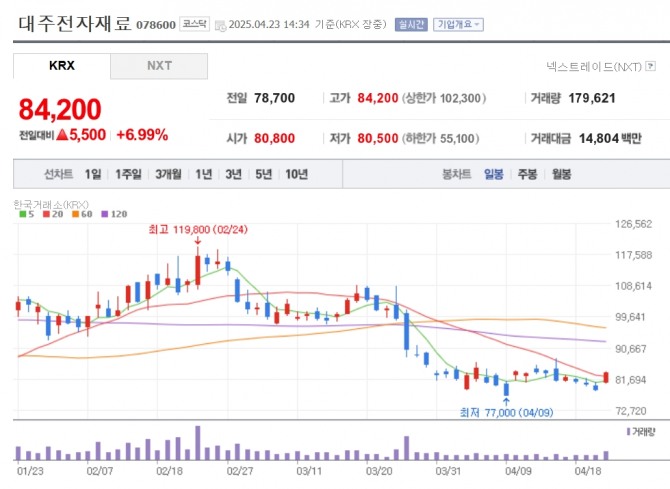Click the purple 120-day moving average legend marker
The width and height of the screenshot is (670, 489).
pyautogui.click(x=105, y=214)
